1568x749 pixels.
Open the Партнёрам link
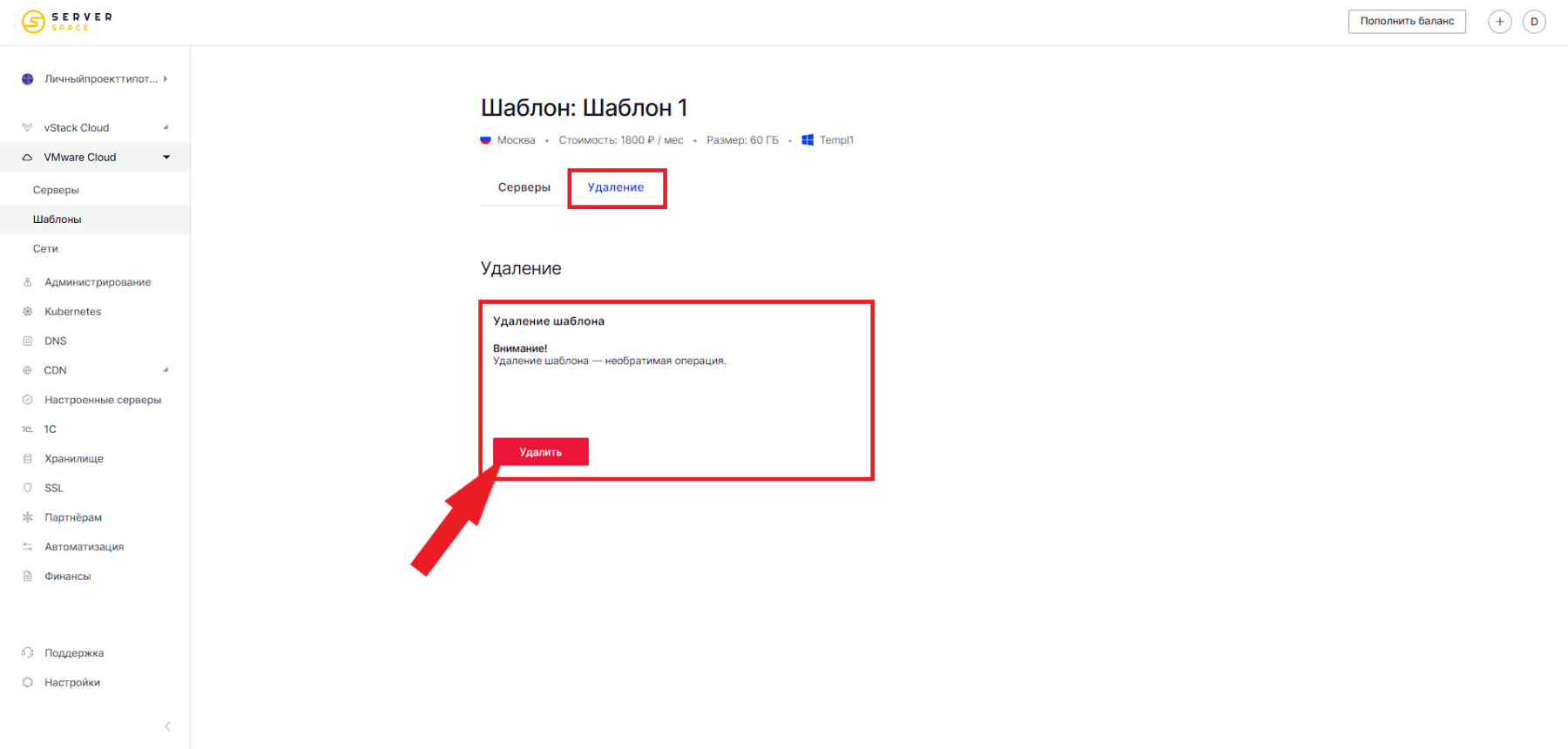[73, 517]
